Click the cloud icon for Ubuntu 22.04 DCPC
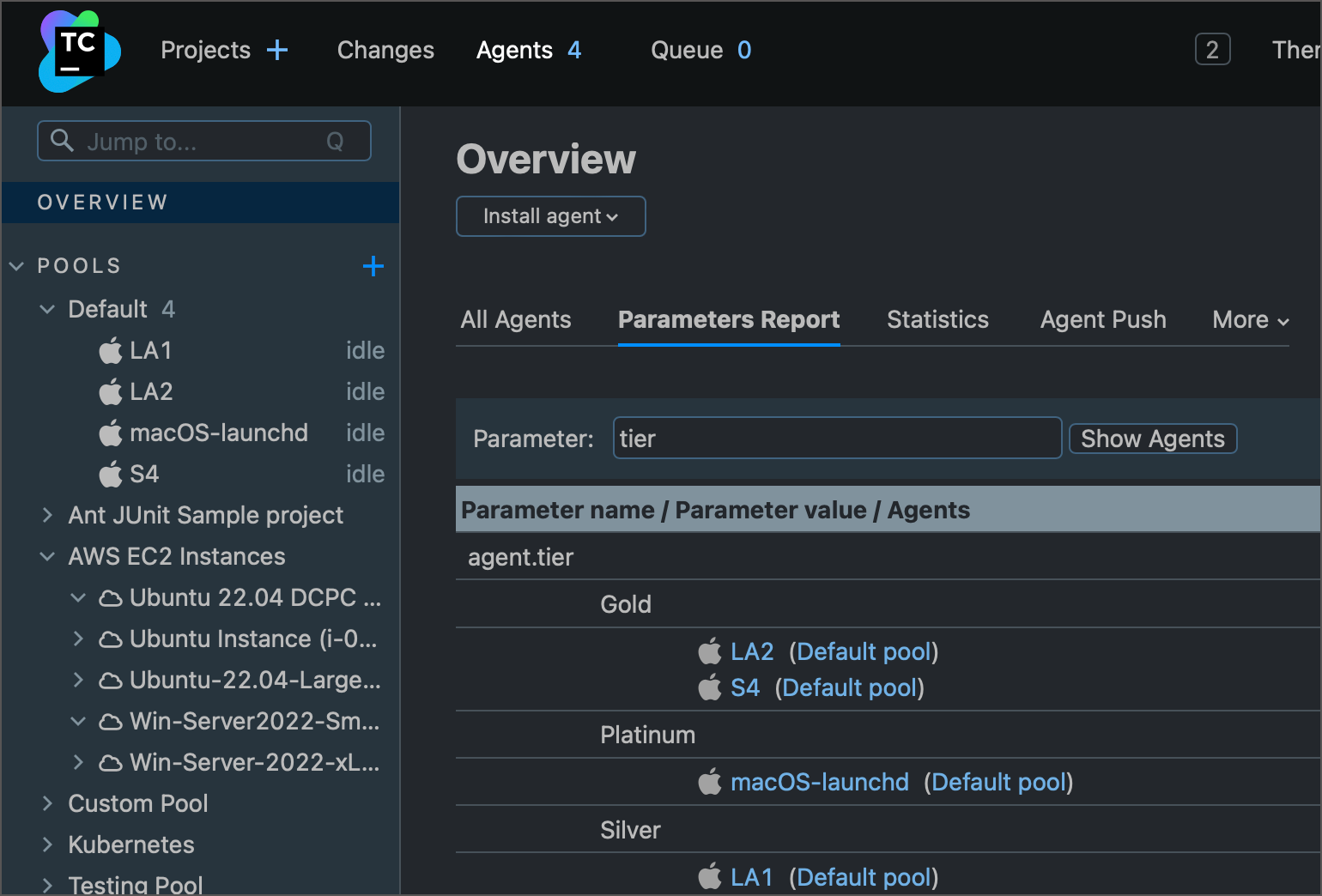 pyautogui.click(x=111, y=598)
